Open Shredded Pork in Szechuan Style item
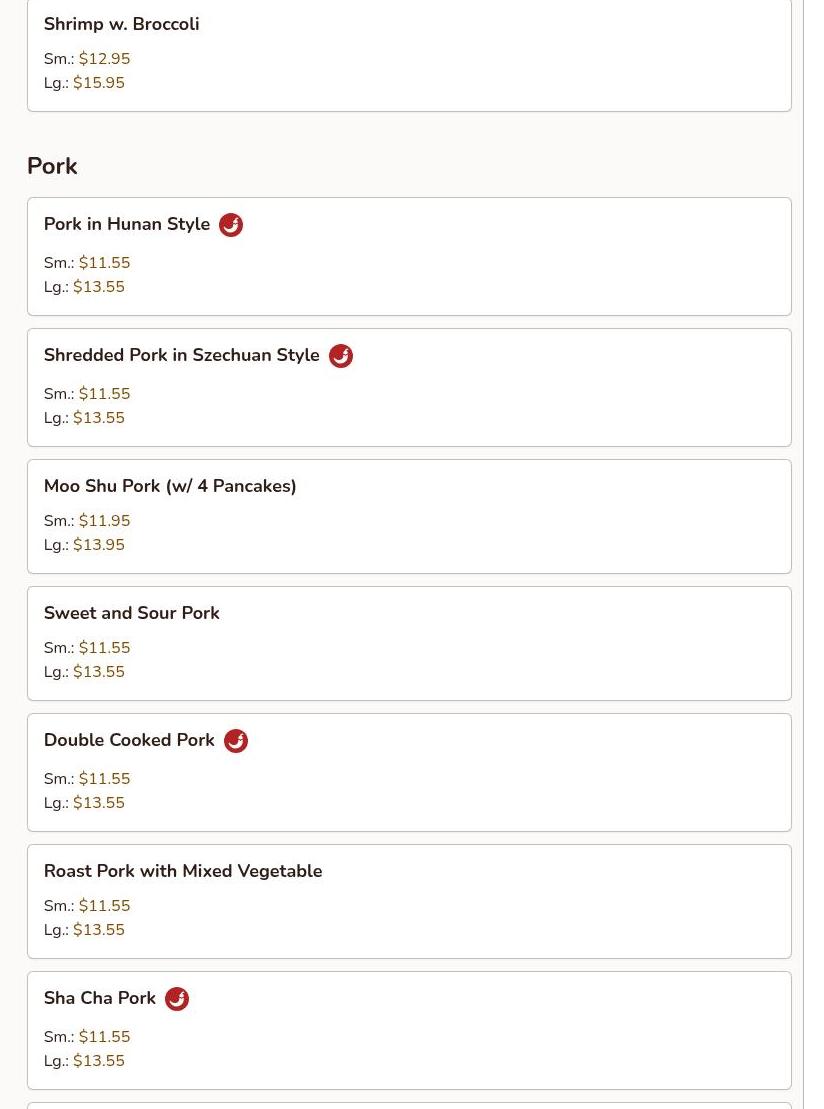The height and width of the screenshot is (1109, 824). 409,388
